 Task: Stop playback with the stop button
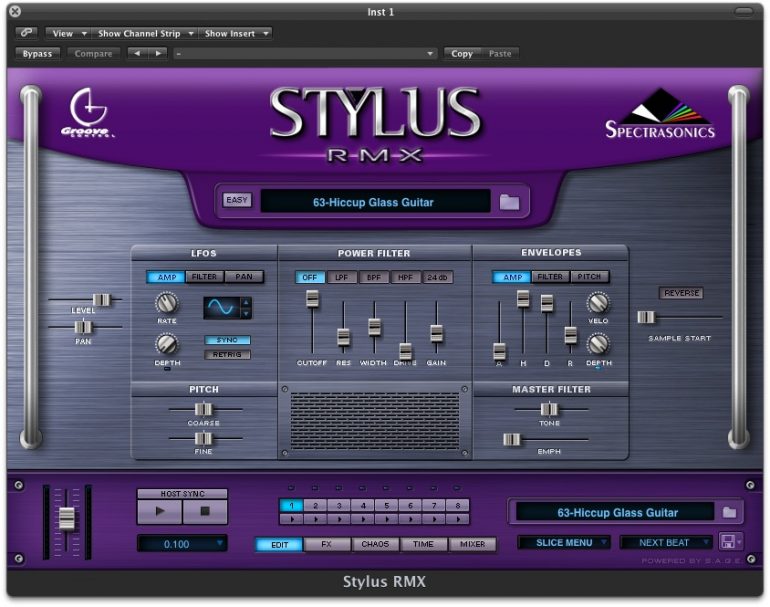click(x=205, y=511)
